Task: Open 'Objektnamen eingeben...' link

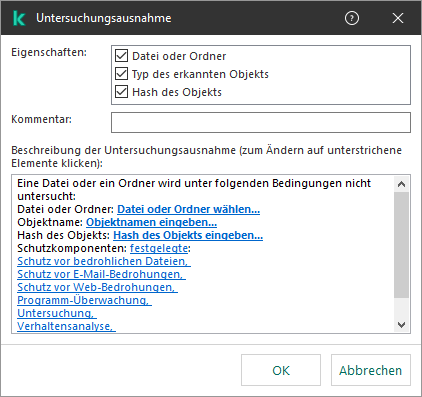Action: tap(151, 222)
